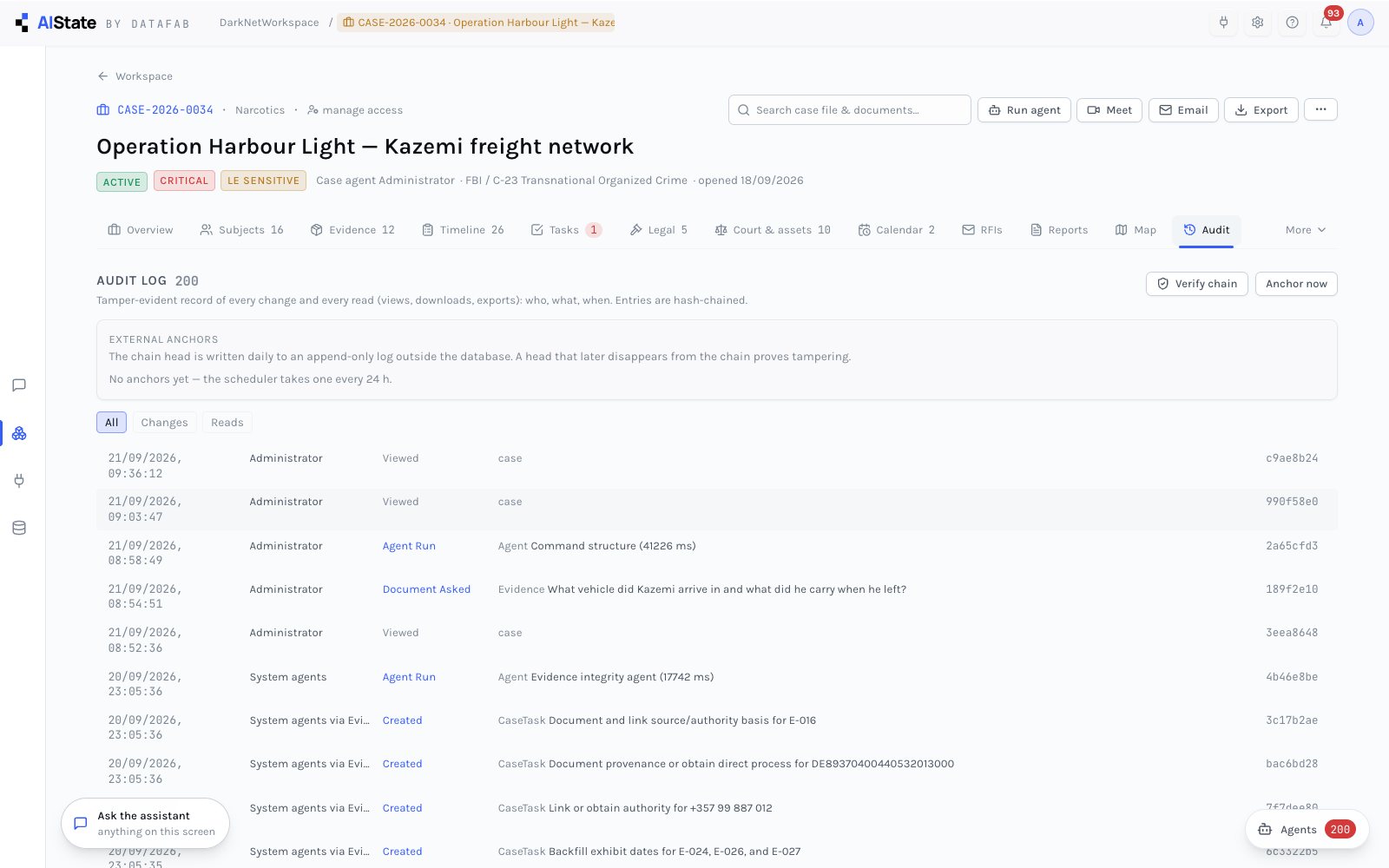Switch to the Overview tab
1389x868 pixels.
point(141,230)
